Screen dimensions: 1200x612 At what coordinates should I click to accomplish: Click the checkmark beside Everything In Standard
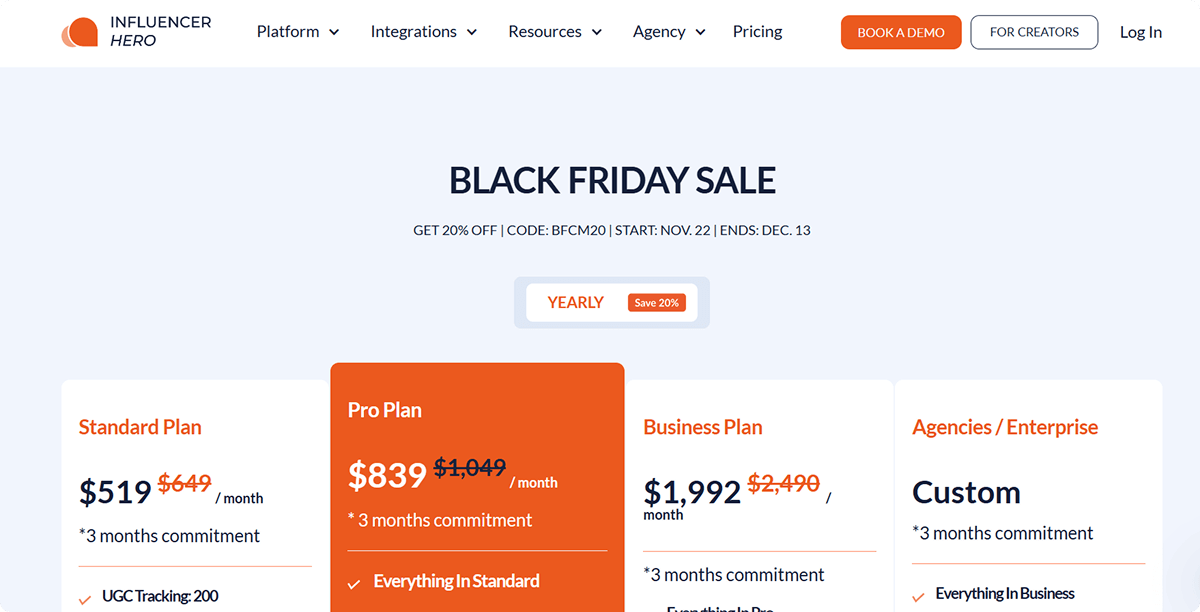(x=353, y=581)
